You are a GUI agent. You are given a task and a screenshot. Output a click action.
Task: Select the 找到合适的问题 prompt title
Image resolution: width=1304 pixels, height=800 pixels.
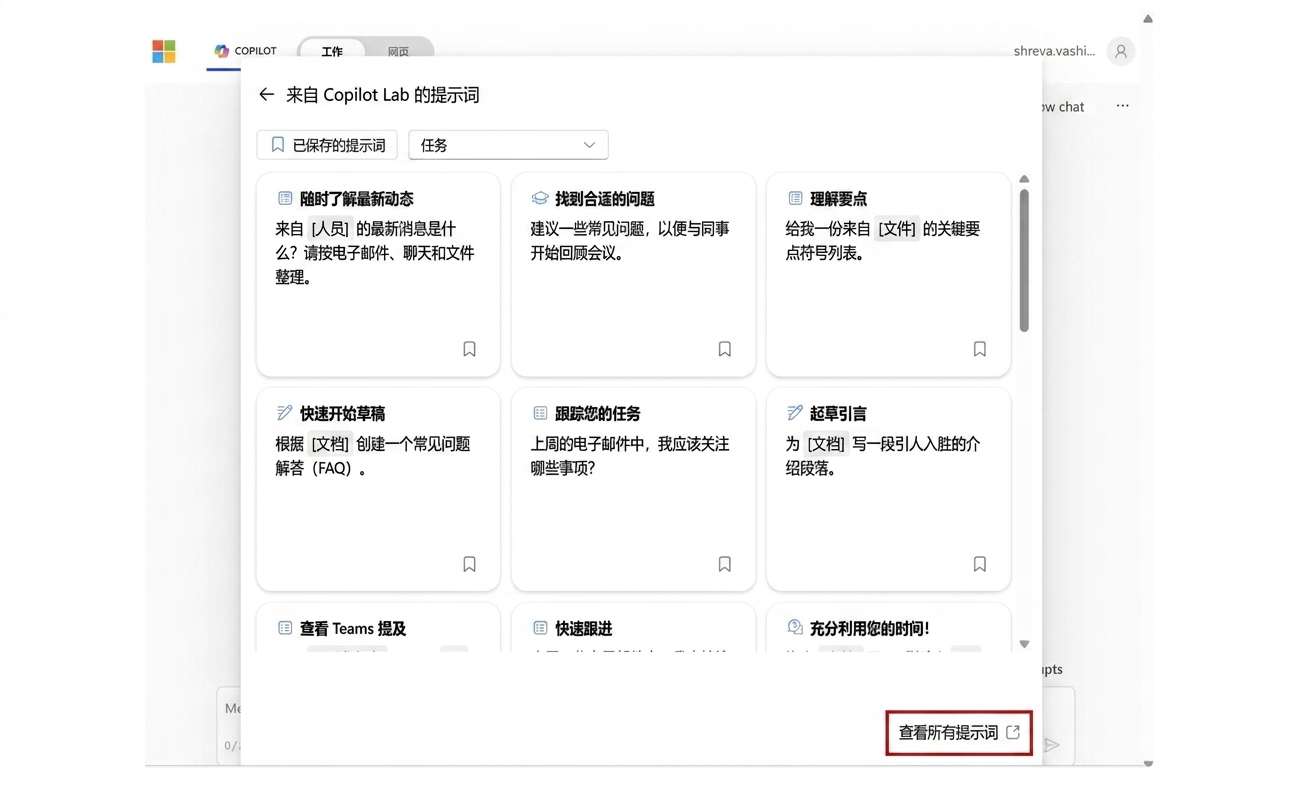click(605, 199)
